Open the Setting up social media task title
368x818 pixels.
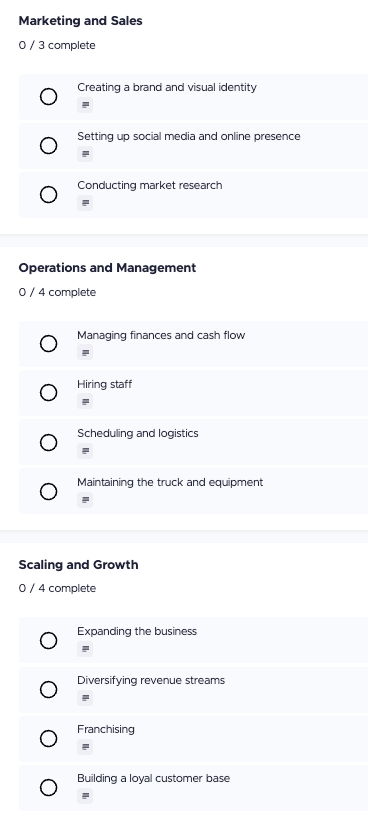[189, 136]
